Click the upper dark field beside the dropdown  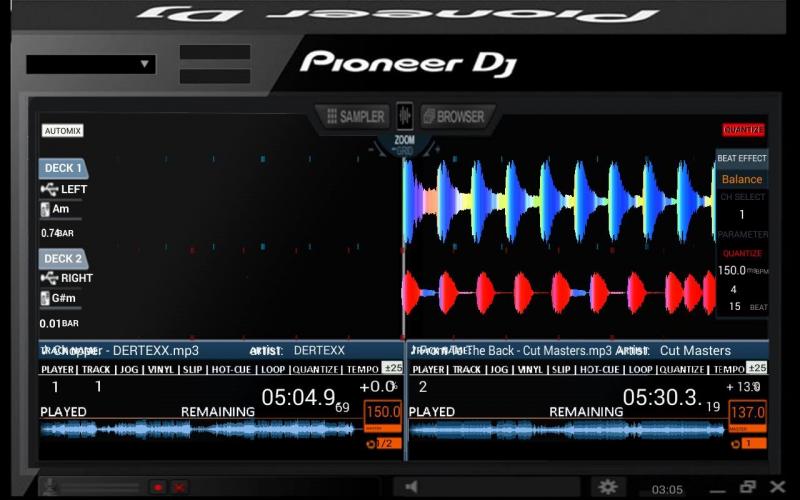(x=215, y=53)
